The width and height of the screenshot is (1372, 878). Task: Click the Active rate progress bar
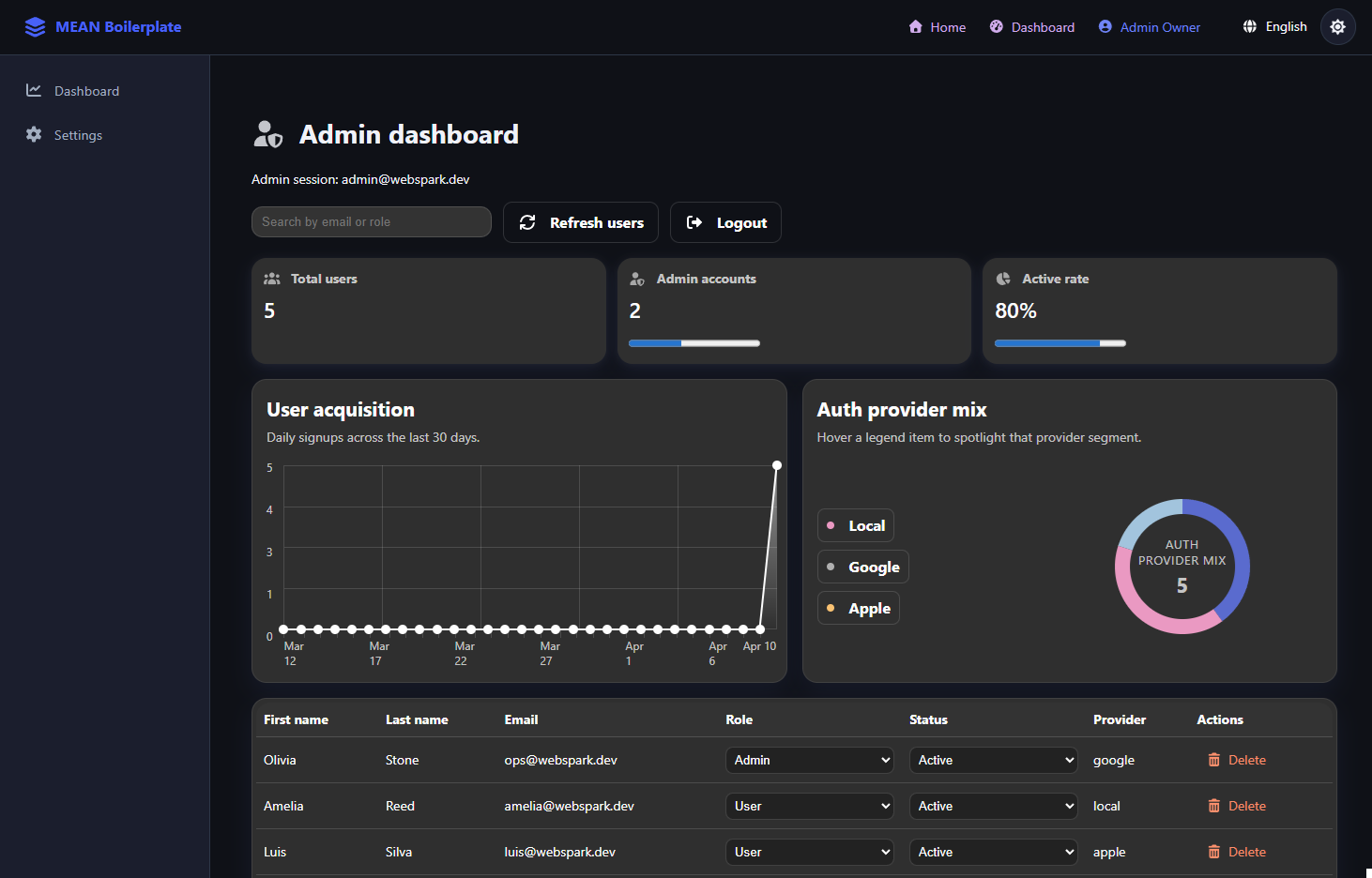point(1059,342)
